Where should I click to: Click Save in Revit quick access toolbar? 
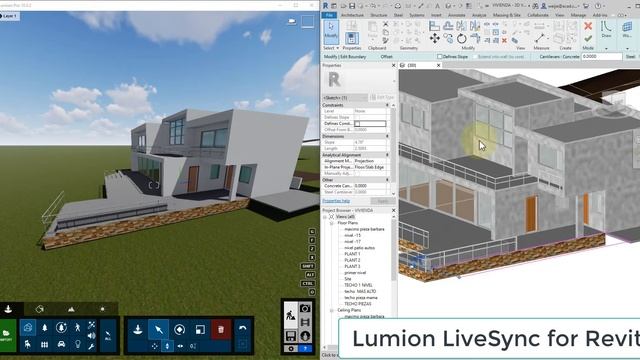point(352,5)
